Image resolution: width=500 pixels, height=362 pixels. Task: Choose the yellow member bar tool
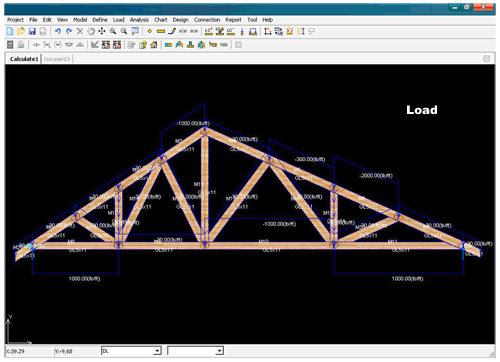point(161,31)
